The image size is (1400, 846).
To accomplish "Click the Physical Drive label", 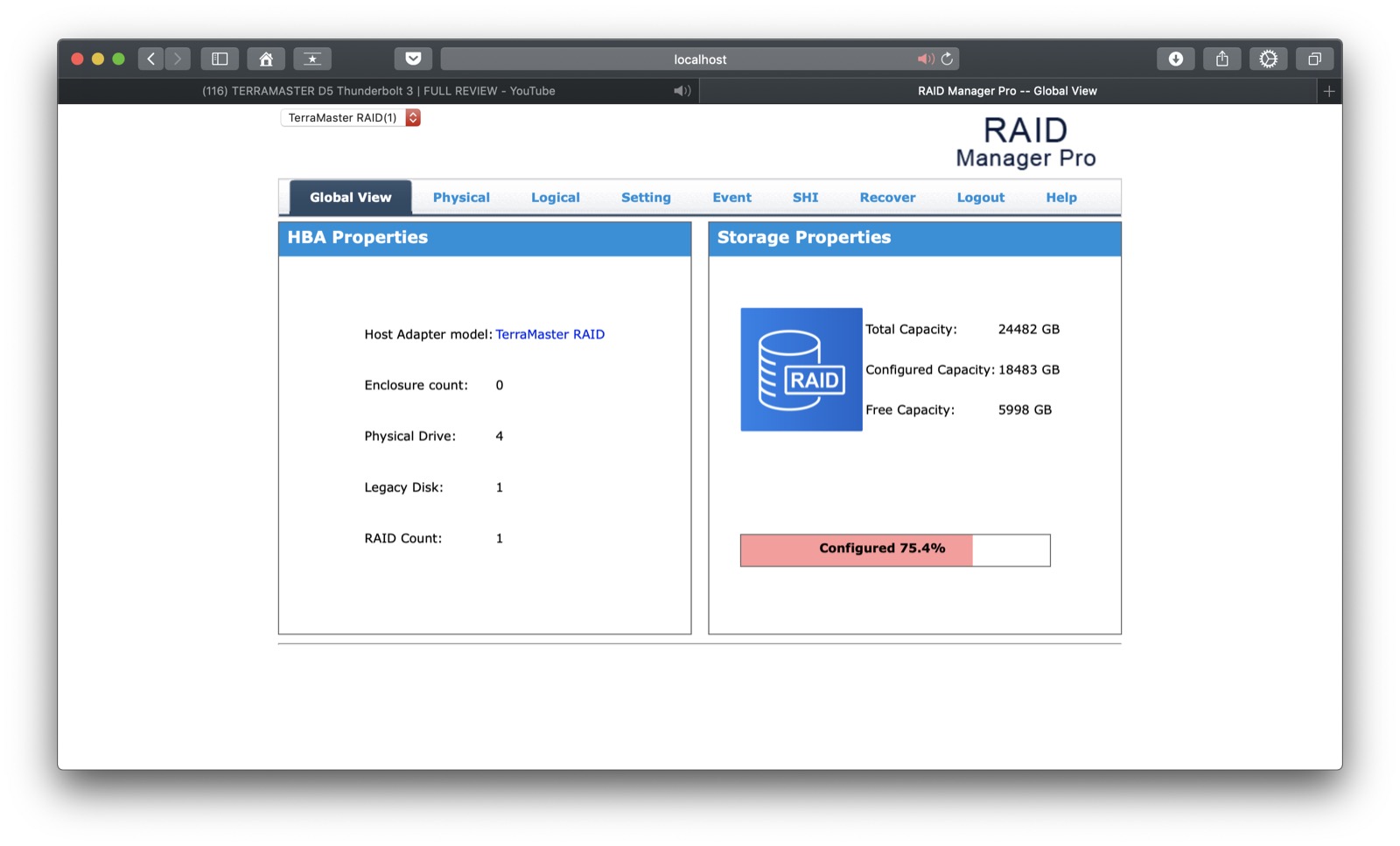I will (x=410, y=437).
